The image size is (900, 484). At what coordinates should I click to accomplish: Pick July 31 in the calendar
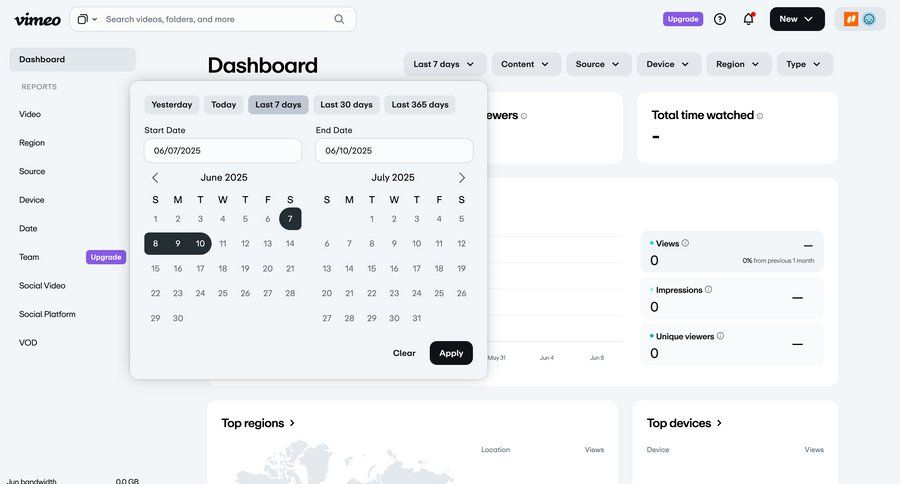tap(417, 318)
